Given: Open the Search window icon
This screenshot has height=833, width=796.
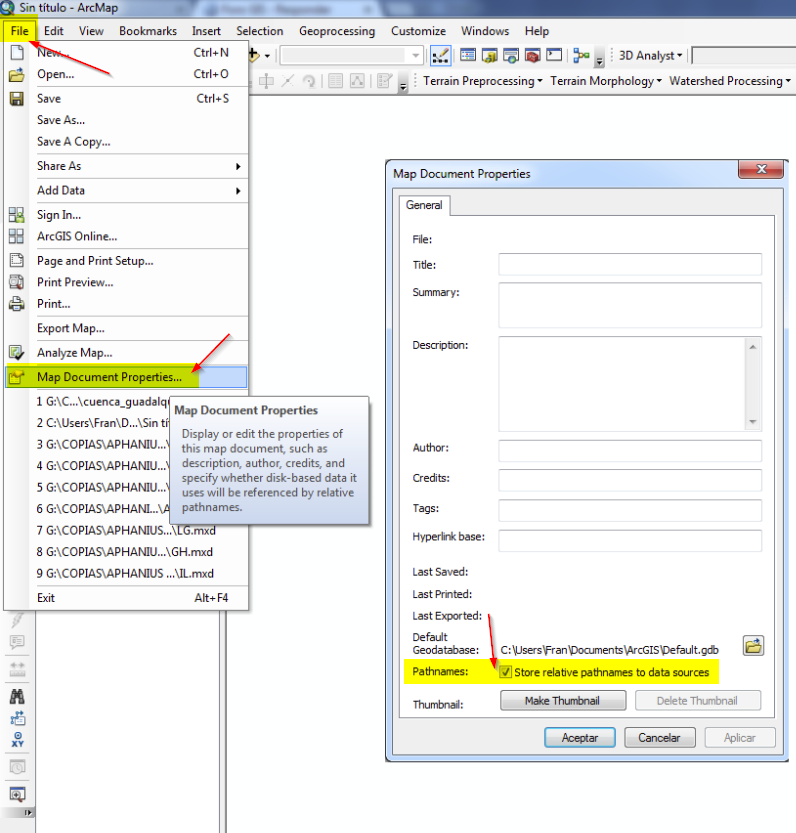Looking at the screenshot, I should (x=511, y=55).
